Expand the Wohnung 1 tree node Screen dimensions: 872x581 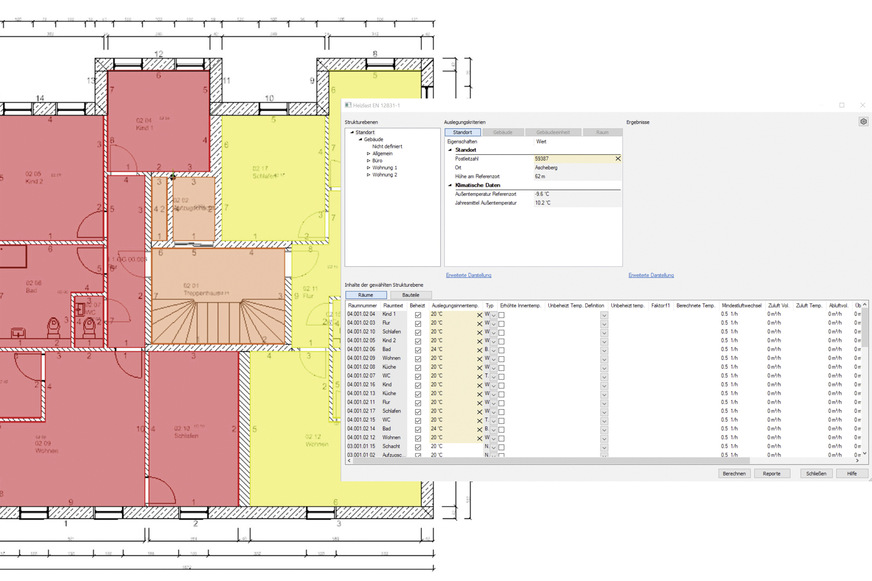click(x=368, y=167)
